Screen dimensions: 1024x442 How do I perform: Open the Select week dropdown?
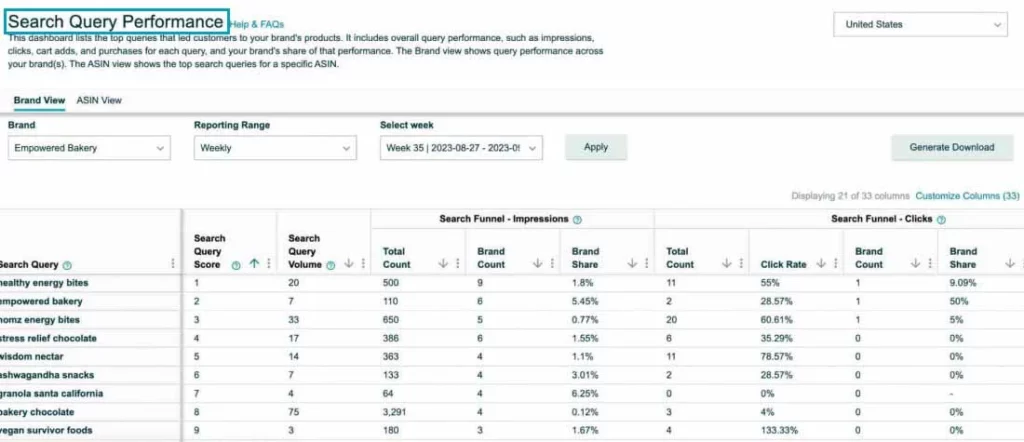coord(461,148)
